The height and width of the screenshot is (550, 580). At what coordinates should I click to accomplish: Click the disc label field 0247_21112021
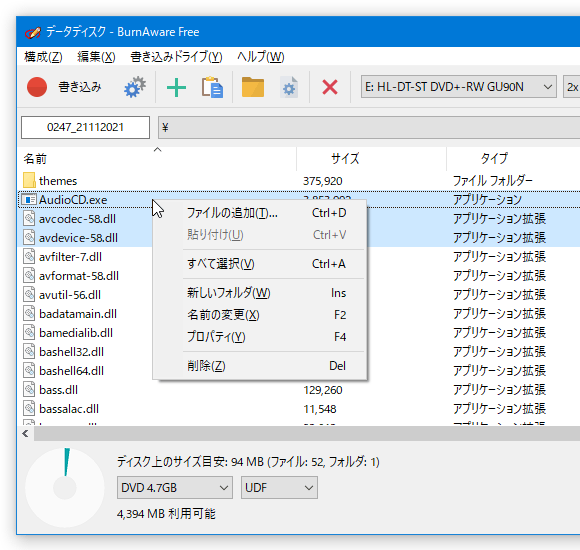pyautogui.click(x=85, y=127)
